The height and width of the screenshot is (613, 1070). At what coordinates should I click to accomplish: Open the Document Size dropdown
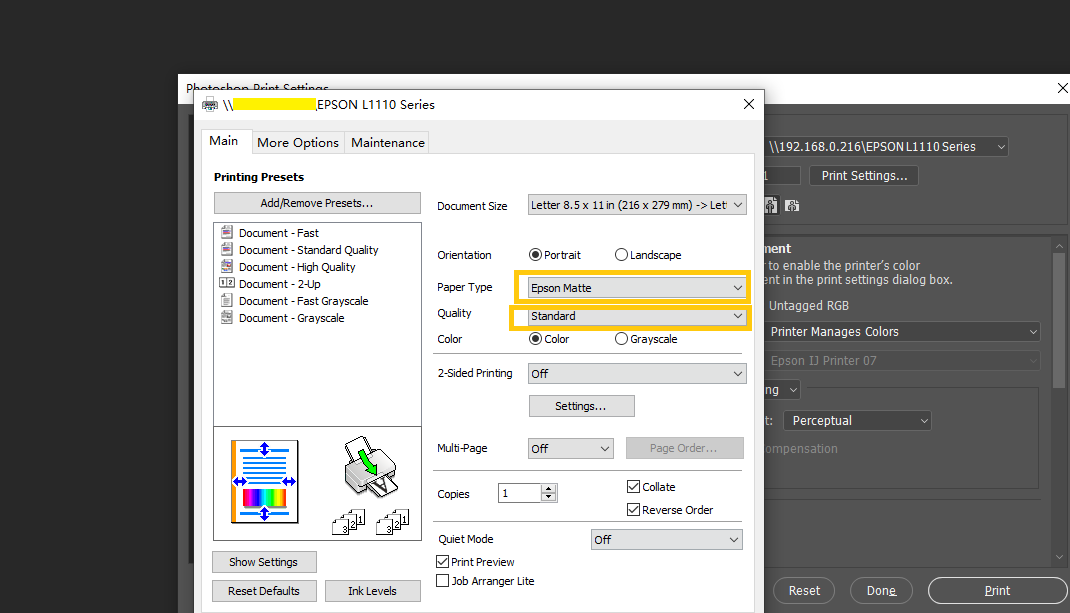point(637,205)
